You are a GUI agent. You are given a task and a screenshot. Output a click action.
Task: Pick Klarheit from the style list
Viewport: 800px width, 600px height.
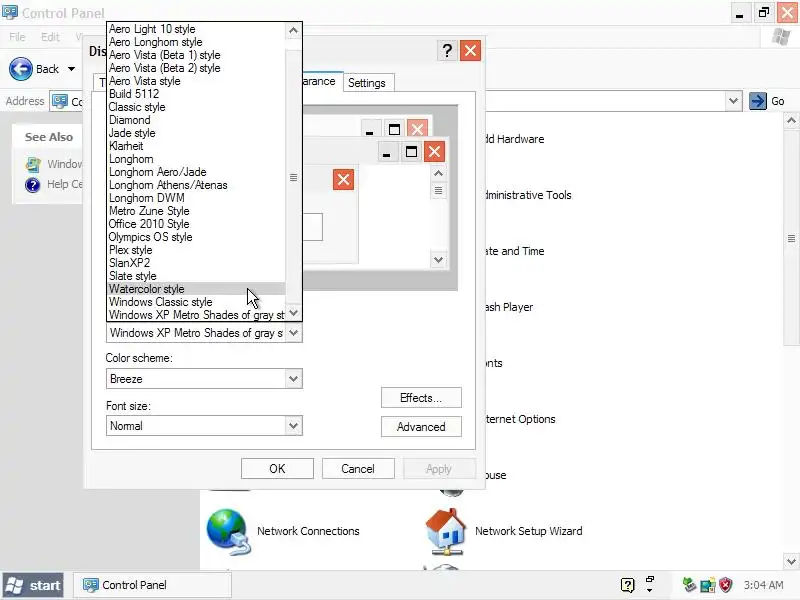[196, 146]
